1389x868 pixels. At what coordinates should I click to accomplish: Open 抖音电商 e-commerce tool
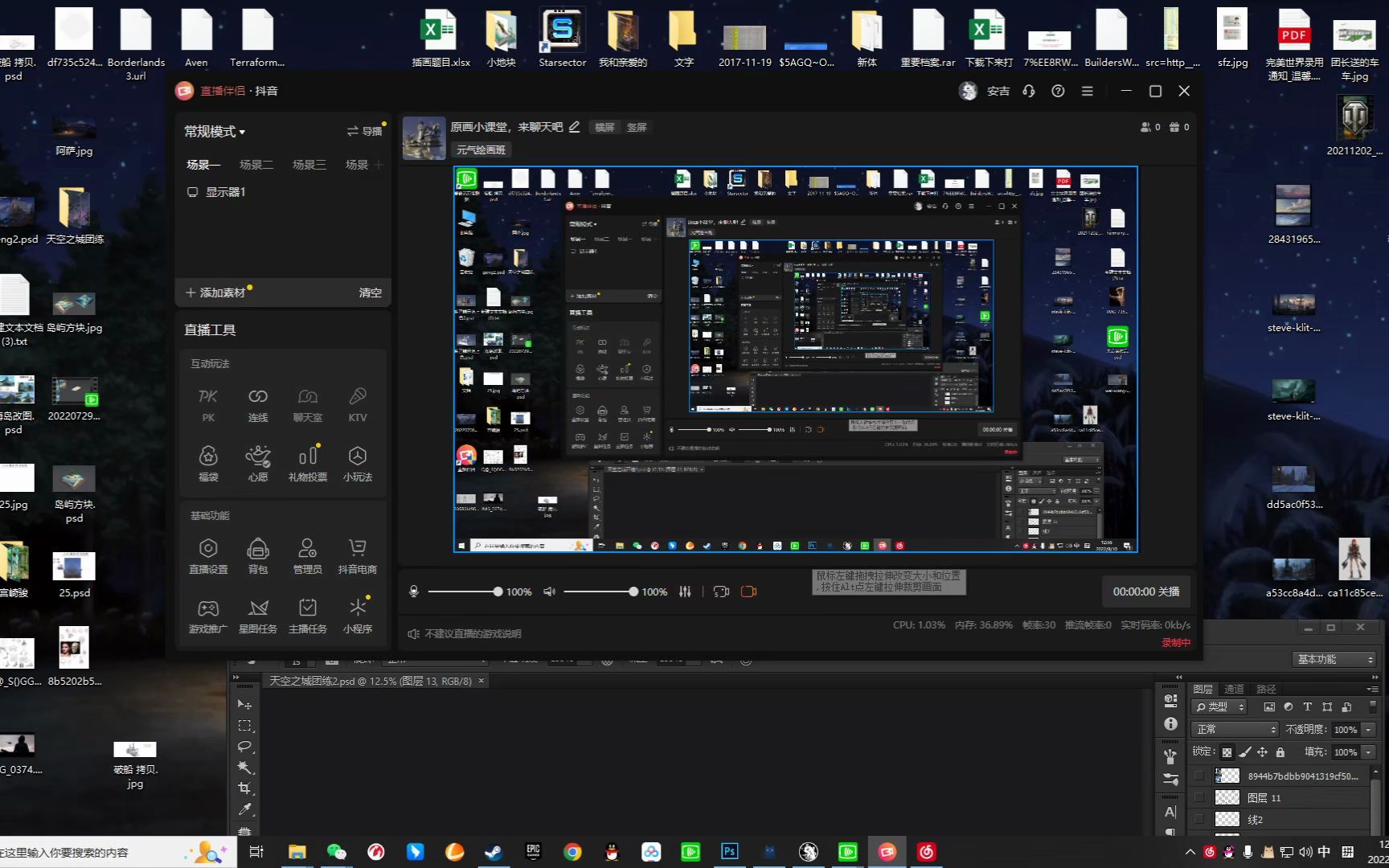click(358, 556)
